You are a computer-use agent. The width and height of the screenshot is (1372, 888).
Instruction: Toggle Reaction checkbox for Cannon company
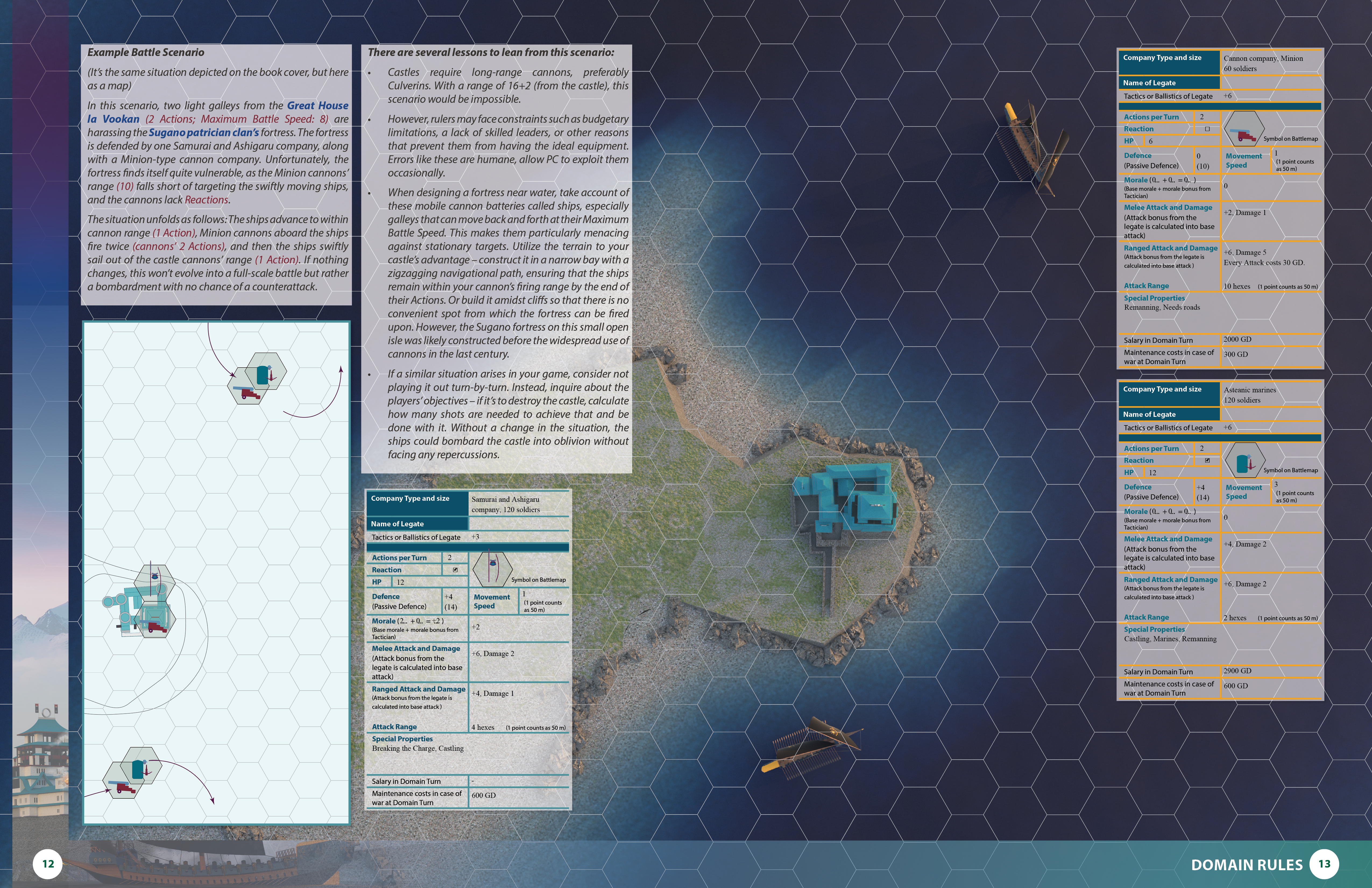(x=1207, y=129)
